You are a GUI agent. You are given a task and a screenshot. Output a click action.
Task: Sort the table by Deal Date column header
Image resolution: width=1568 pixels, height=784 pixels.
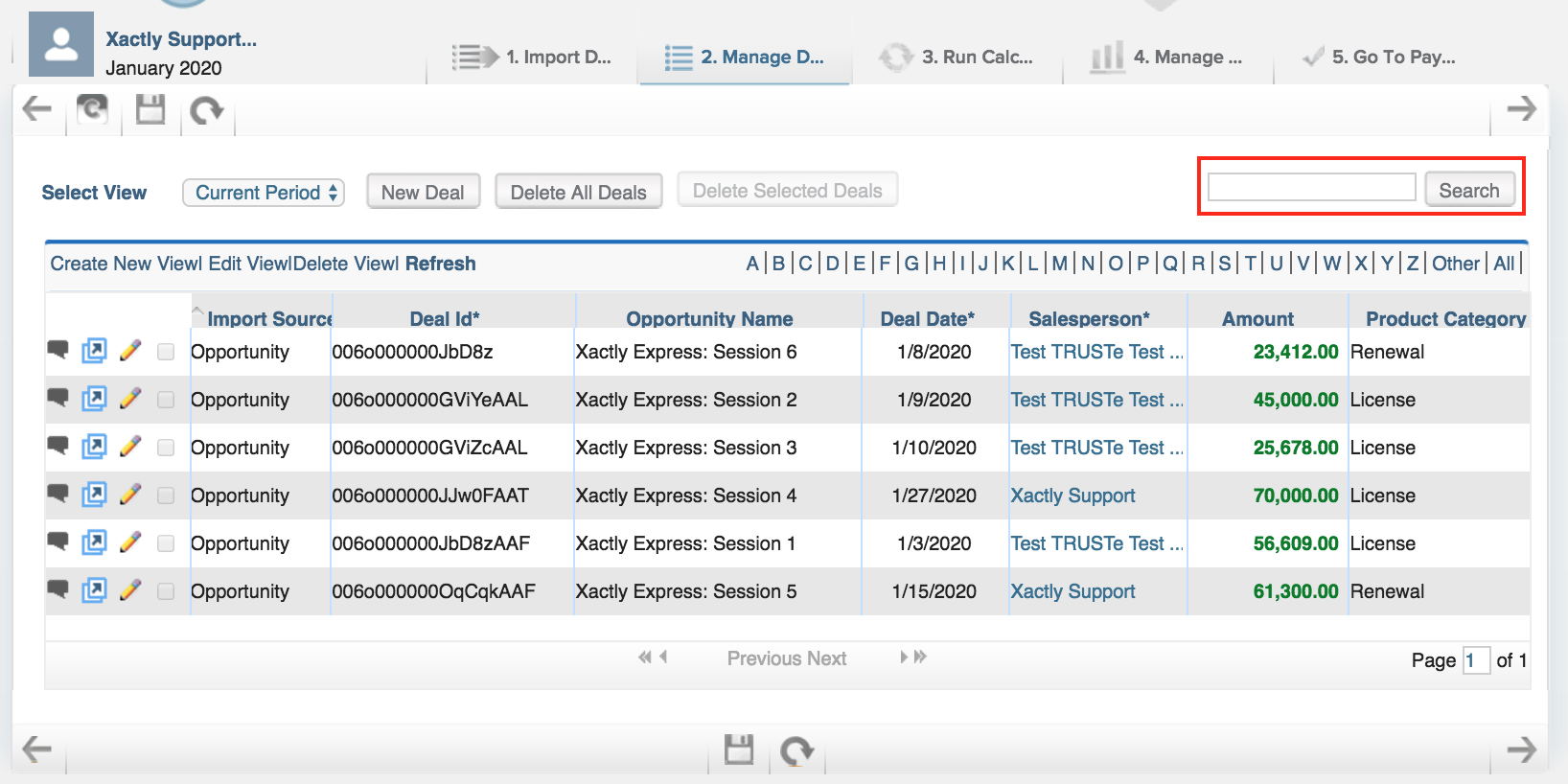[928, 319]
